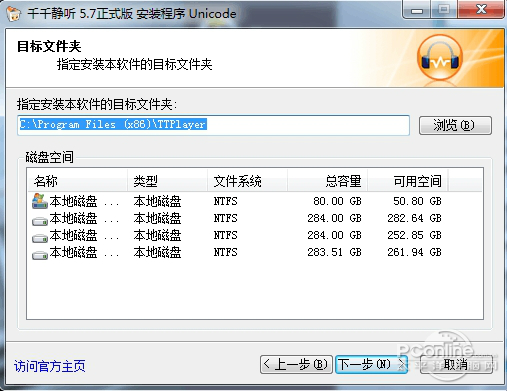Select the 50.80 GB free space value

tap(417, 201)
